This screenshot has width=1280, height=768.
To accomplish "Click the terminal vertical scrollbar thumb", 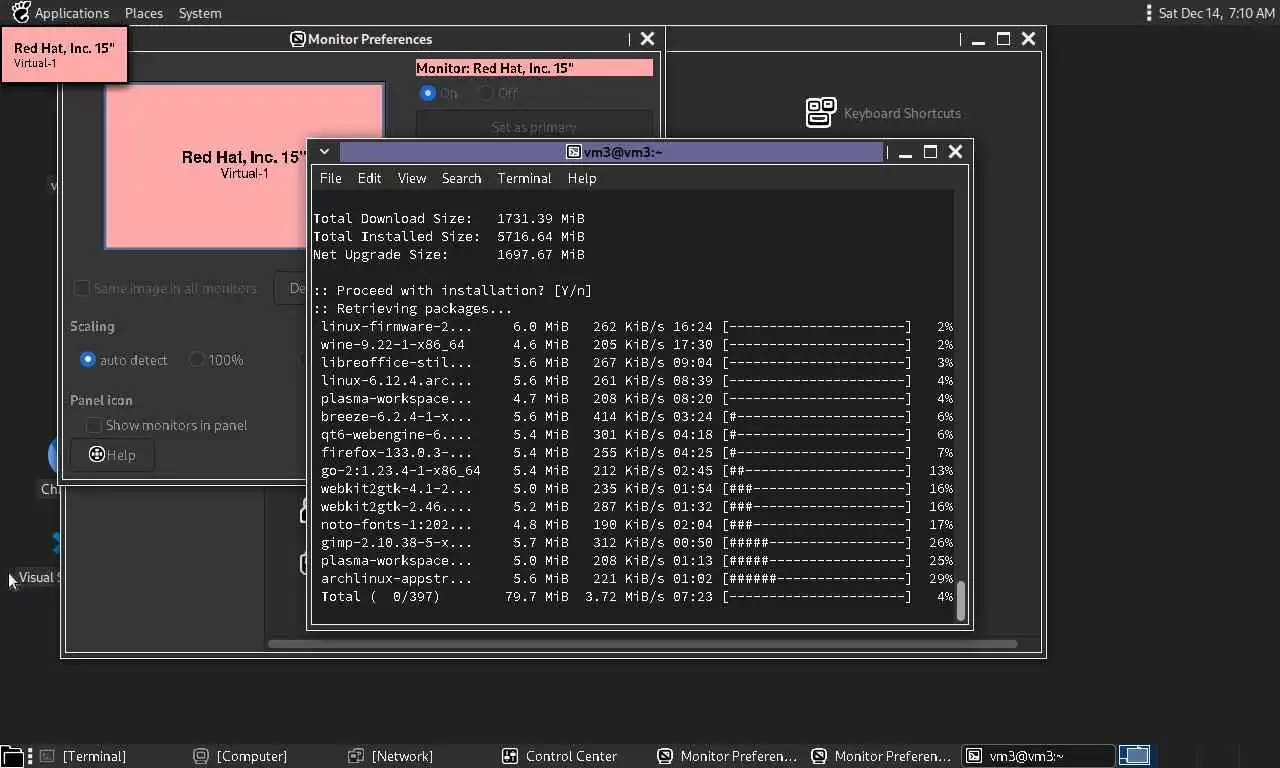I will tap(961, 601).
